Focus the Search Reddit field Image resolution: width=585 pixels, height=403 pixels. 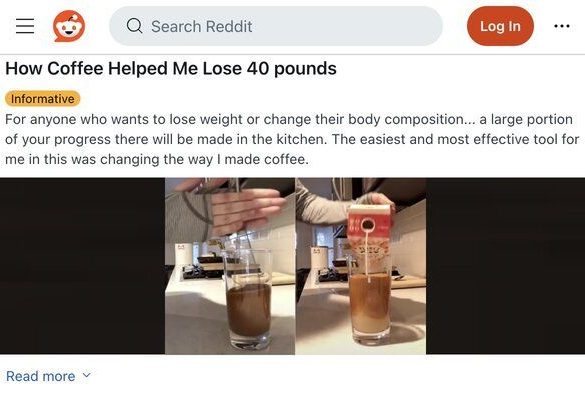(x=276, y=26)
